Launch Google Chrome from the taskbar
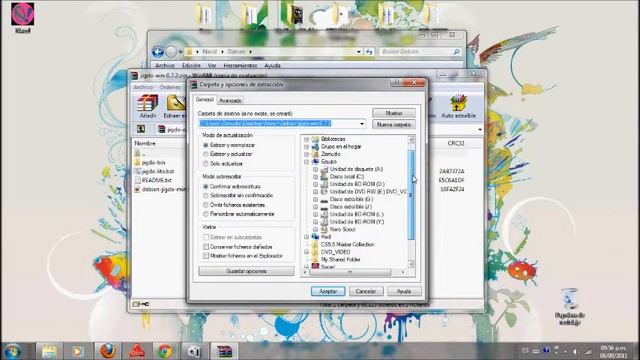This screenshot has height=360, width=640. click(165, 351)
